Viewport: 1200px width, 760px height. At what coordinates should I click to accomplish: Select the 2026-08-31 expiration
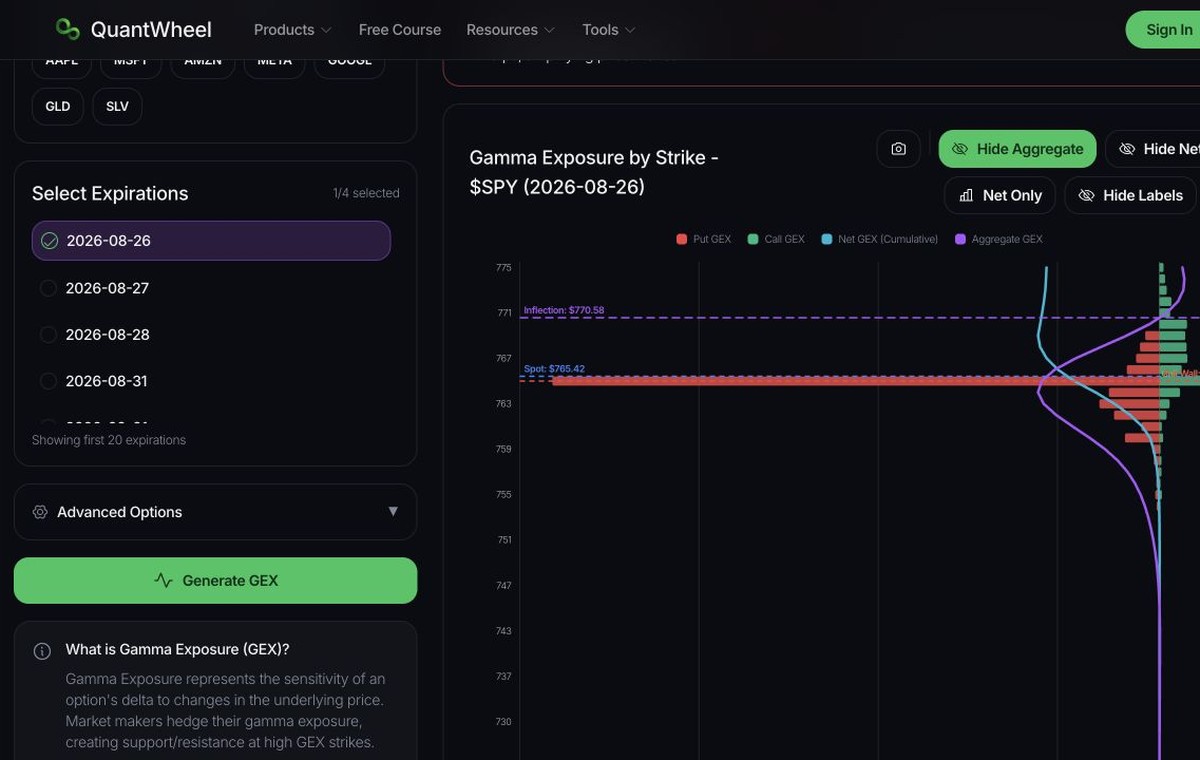(211, 381)
